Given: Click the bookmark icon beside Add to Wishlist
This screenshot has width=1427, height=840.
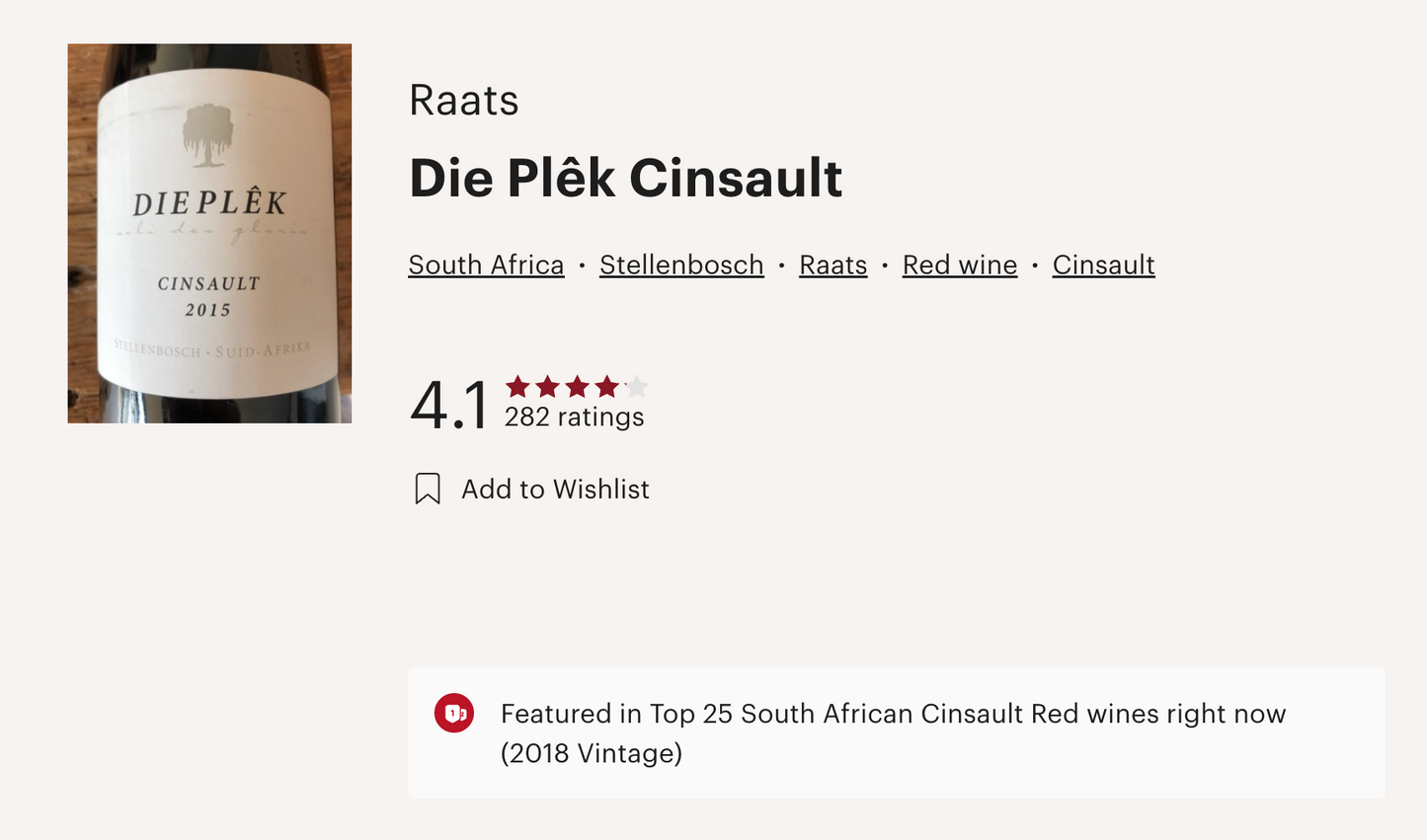Looking at the screenshot, I should pyautogui.click(x=428, y=489).
